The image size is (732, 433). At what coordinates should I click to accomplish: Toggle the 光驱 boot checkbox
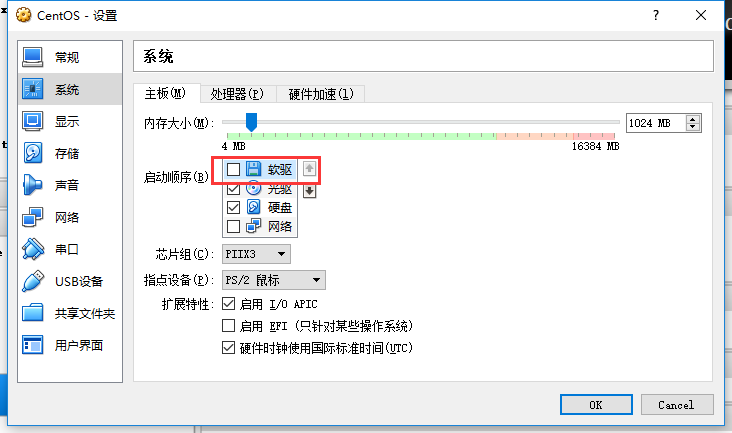click(233, 189)
